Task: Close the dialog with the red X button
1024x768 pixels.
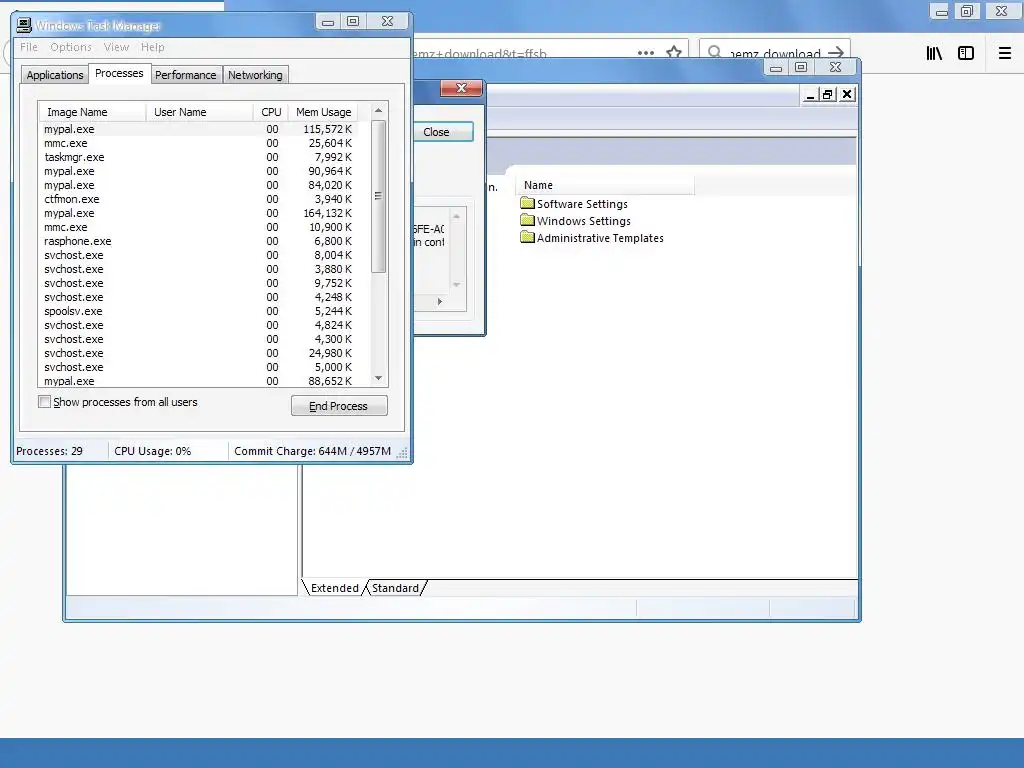Action: tap(461, 88)
